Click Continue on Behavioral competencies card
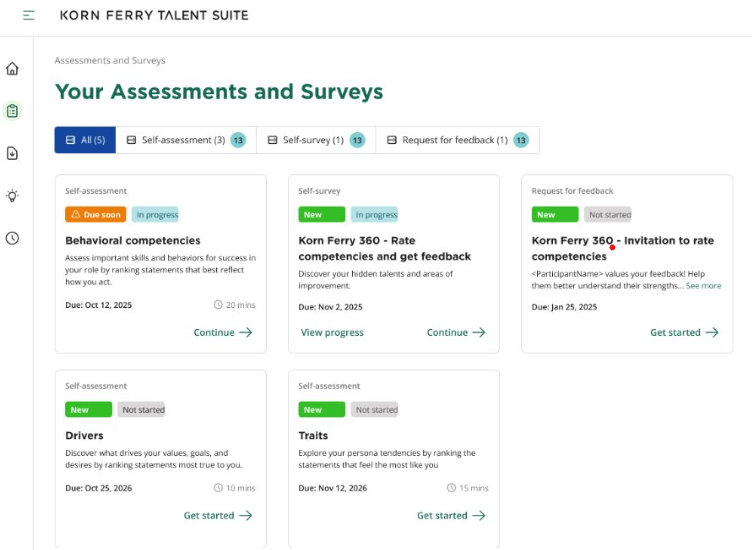 tap(223, 332)
